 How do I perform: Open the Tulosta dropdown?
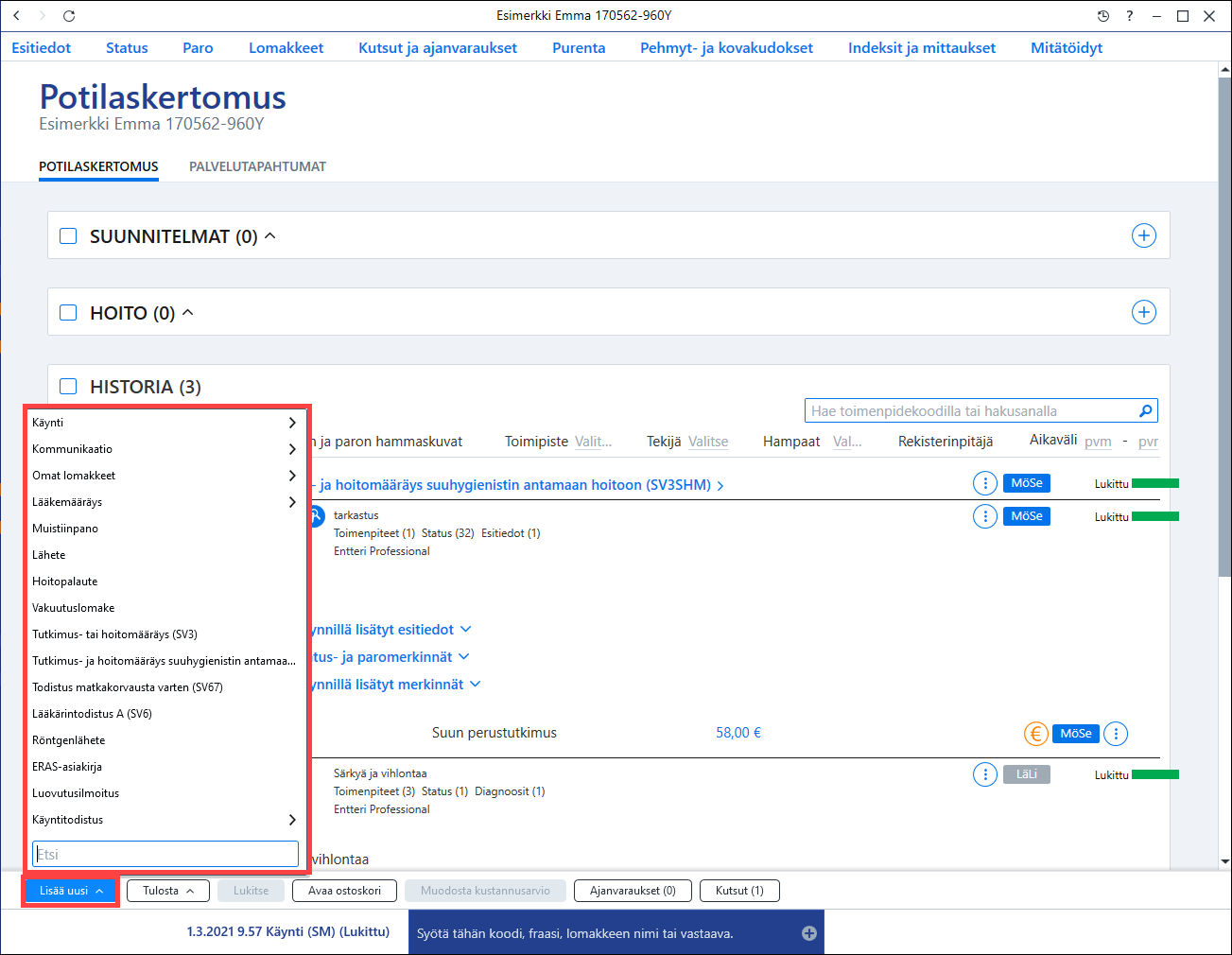[x=168, y=891]
